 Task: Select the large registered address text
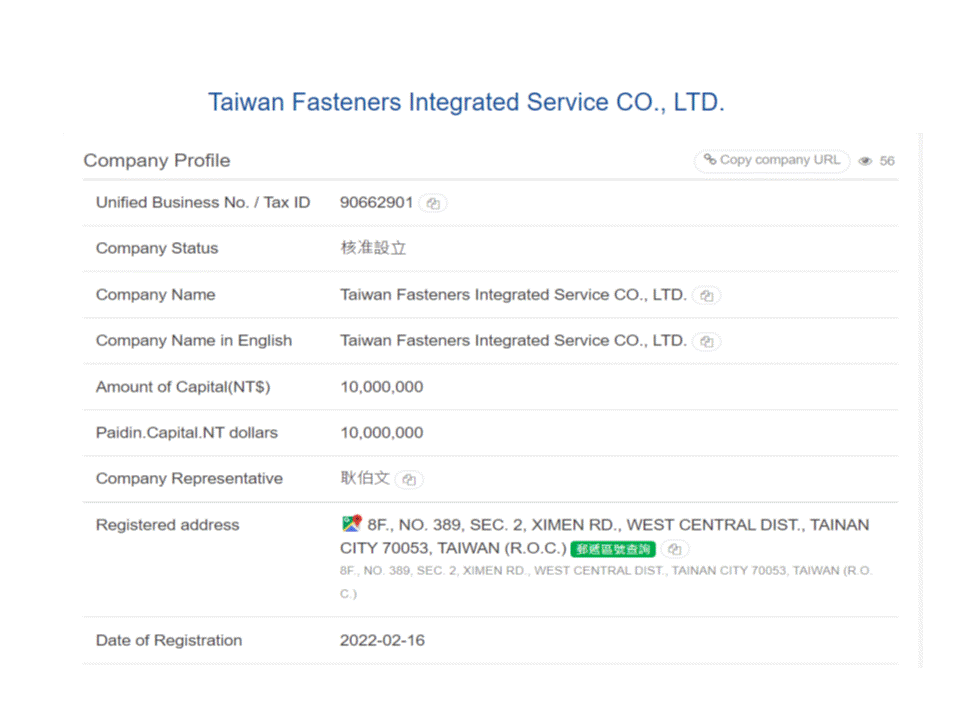pyautogui.click(x=604, y=536)
